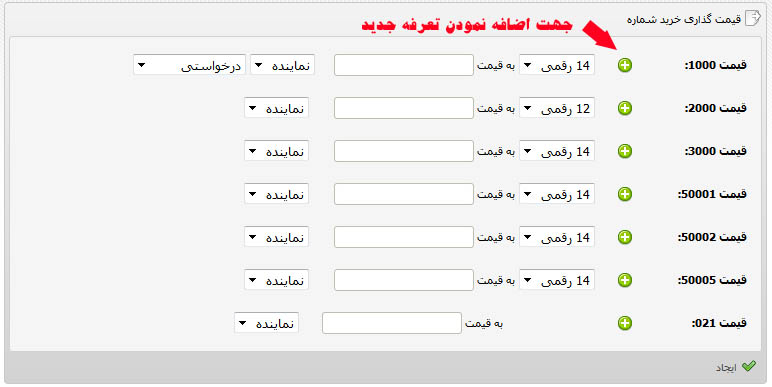
Task: Focus price input field for قیمت 1000
Action: coord(404,65)
